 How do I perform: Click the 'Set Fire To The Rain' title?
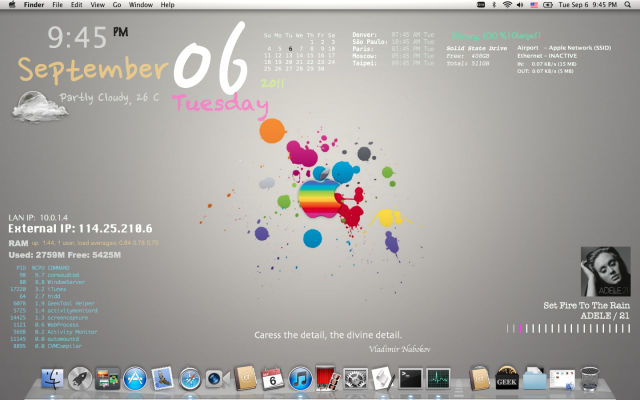click(x=587, y=305)
